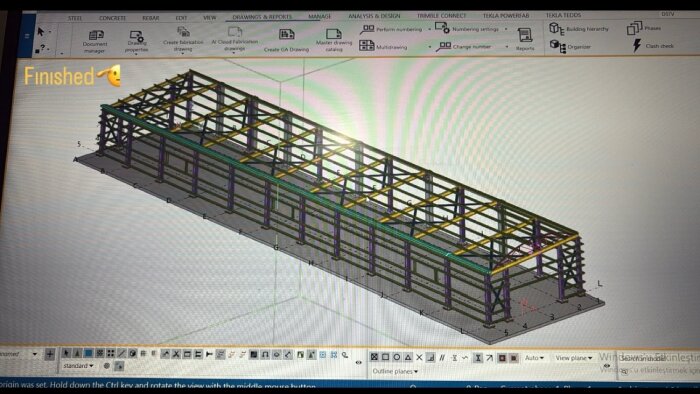Enable snap to perpendicular points icon
This screenshot has width=700, height=394.
pos(430,357)
